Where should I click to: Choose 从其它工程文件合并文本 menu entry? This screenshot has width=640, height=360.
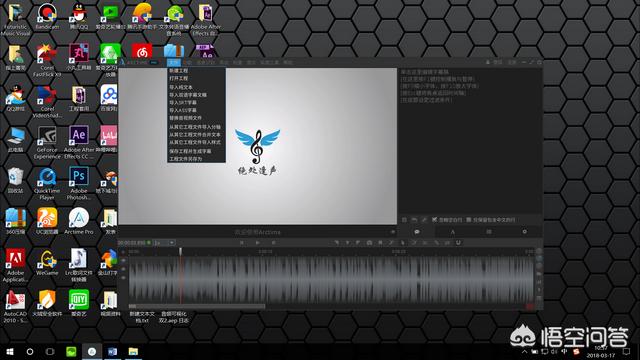pyautogui.click(x=195, y=134)
